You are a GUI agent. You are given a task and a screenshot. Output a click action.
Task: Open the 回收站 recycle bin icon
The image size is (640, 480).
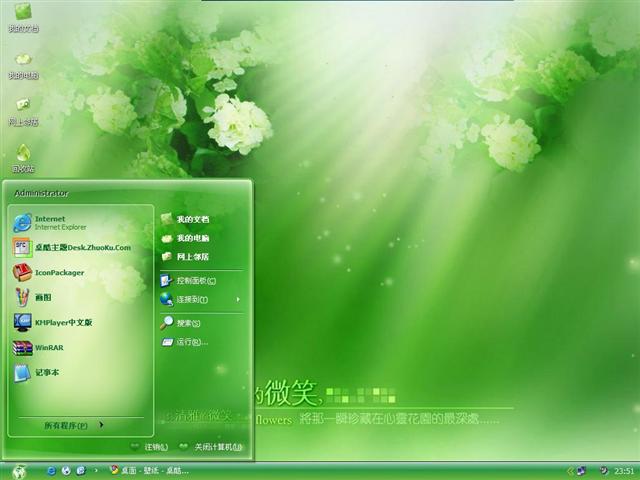click(23, 158)
